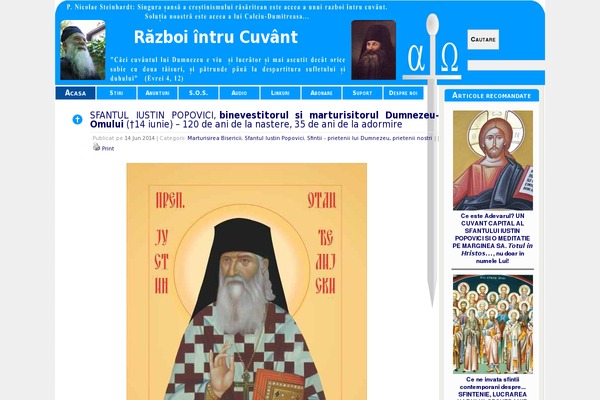The height and width of the screenshot is (400, 600).
Task: Click the Print text link
Action: (108, 149)
